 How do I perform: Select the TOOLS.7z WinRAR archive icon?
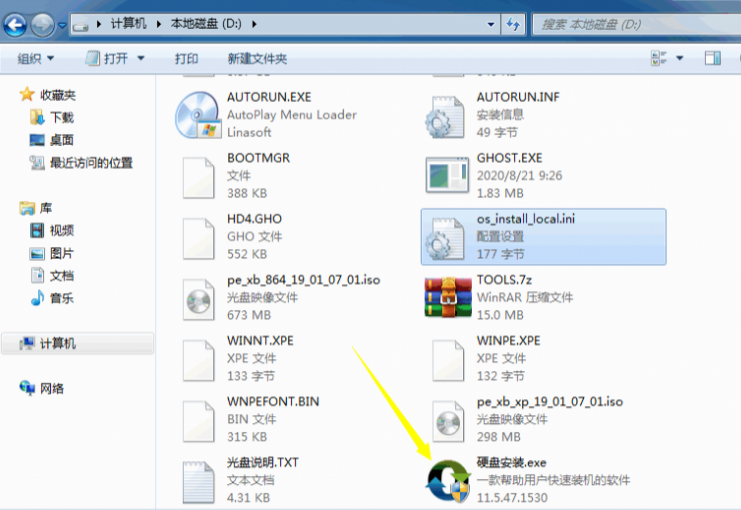[448, 297]
